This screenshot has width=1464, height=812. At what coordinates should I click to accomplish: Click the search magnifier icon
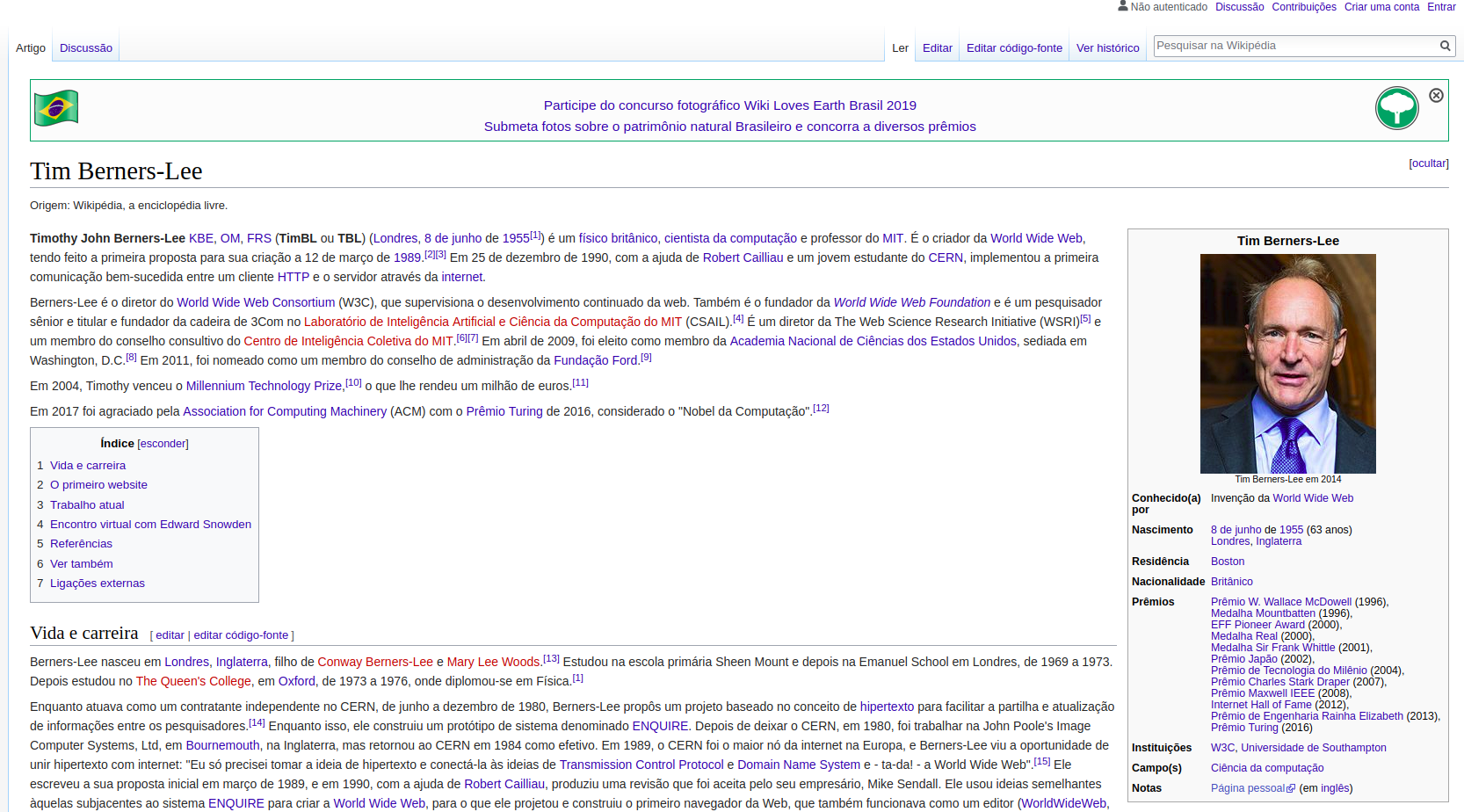click(1445, 46)
